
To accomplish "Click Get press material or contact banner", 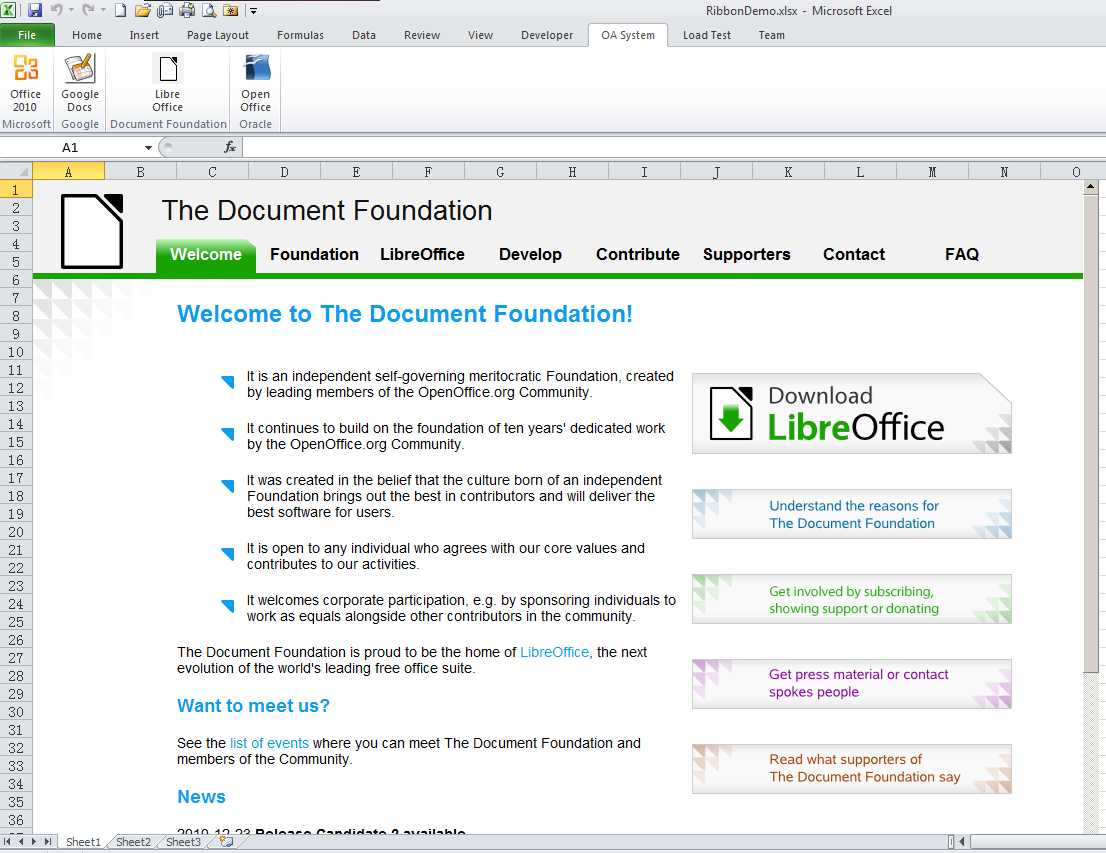I will tap(851, 684).
